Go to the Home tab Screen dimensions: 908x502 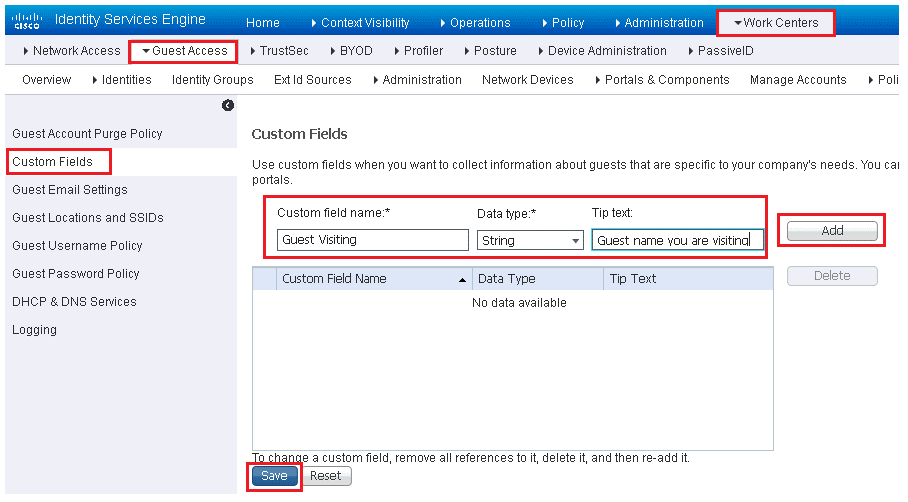(262, 23)
